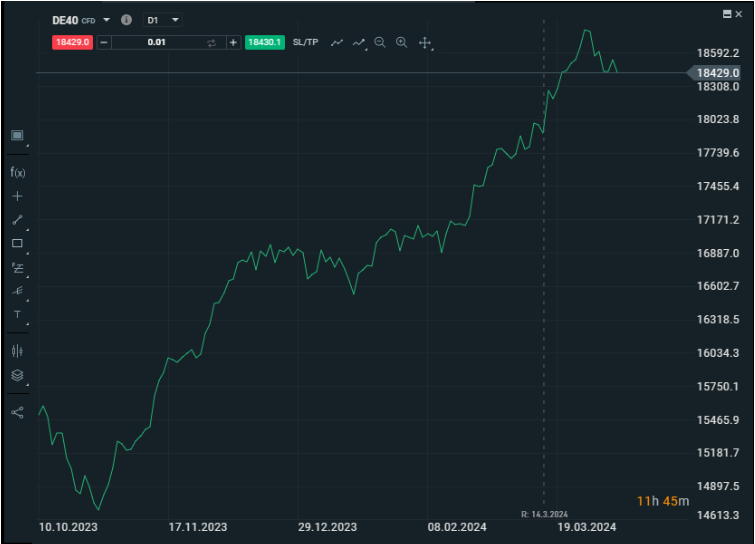755x544 pixels.
Task: Click the chart layout screen icon
Action: [17, 136]
